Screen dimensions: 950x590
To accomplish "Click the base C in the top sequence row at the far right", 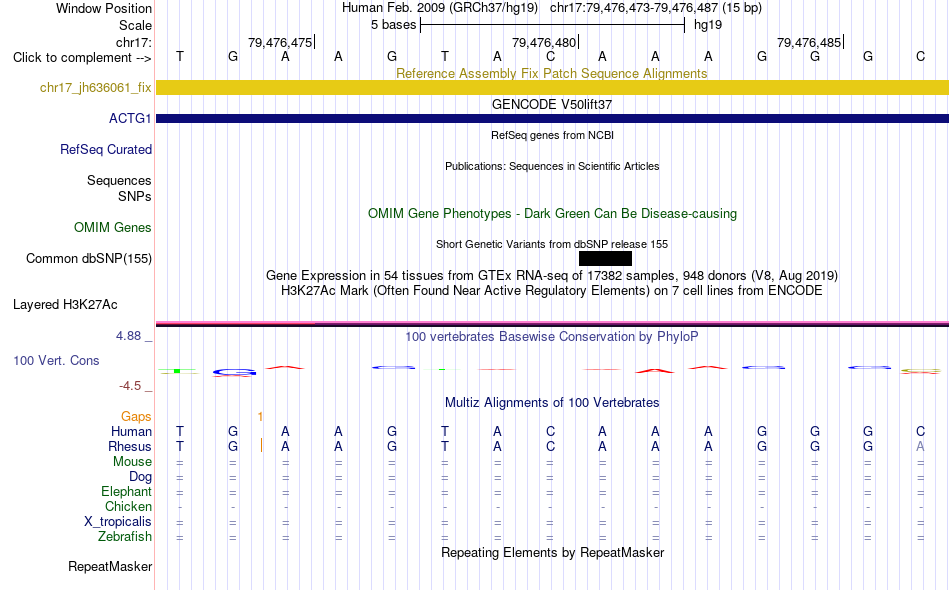I will click(920, 57).
